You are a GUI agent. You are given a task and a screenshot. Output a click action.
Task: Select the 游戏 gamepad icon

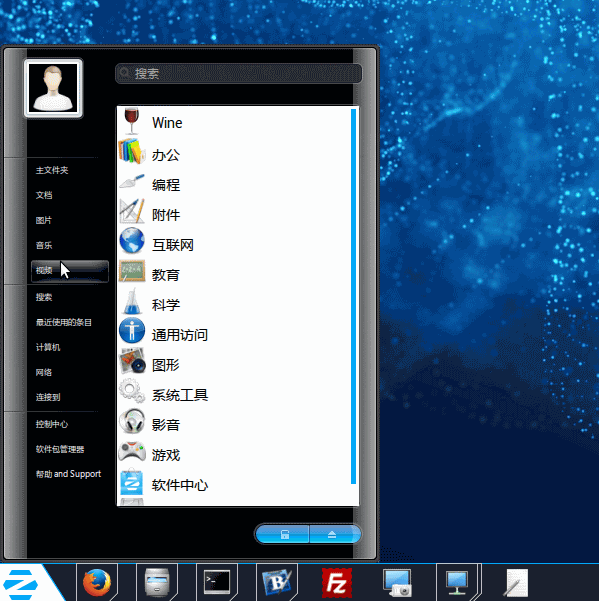click(x=132, y=452)
